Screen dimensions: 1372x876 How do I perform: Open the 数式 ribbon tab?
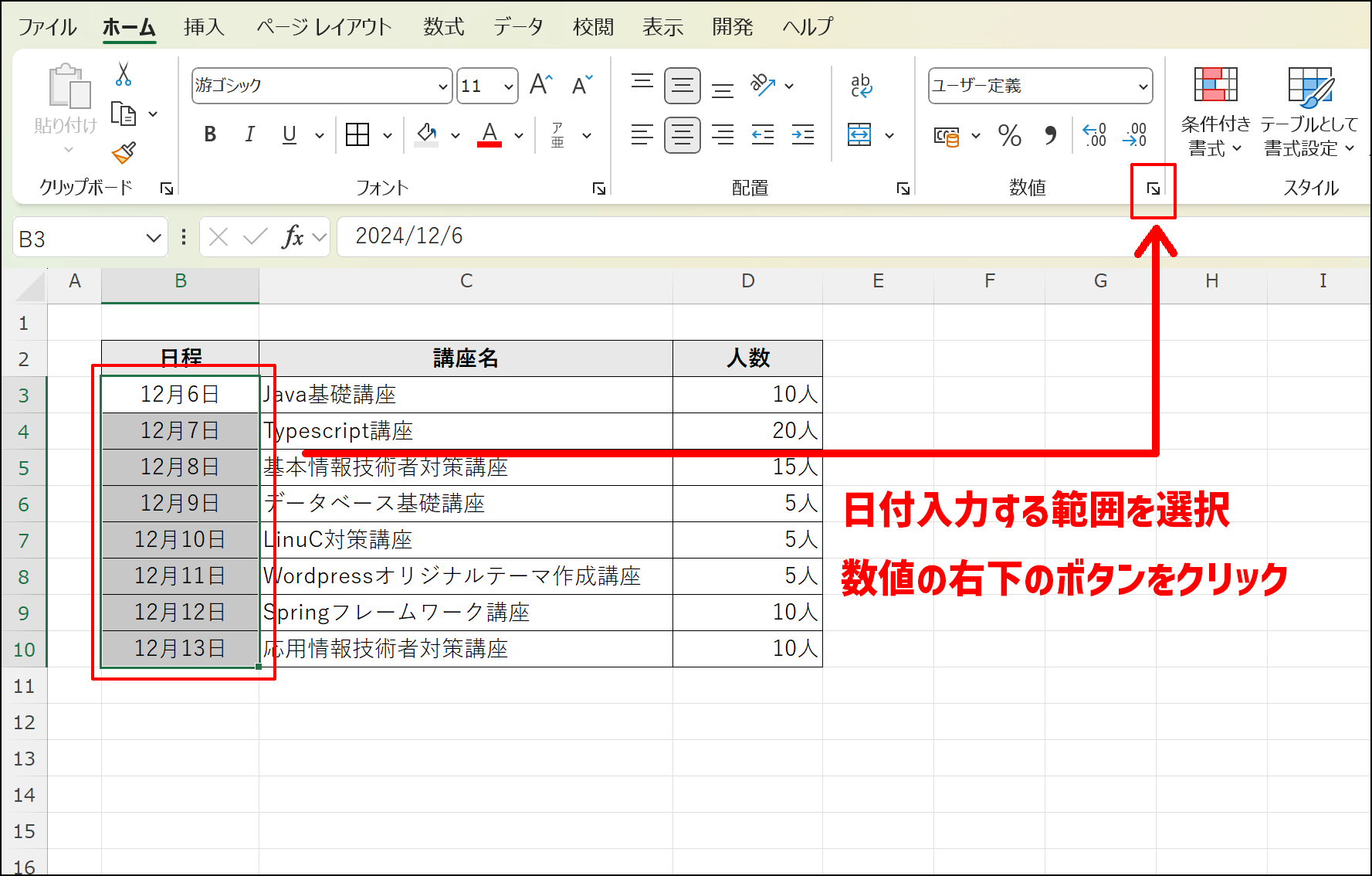(443, 25)
